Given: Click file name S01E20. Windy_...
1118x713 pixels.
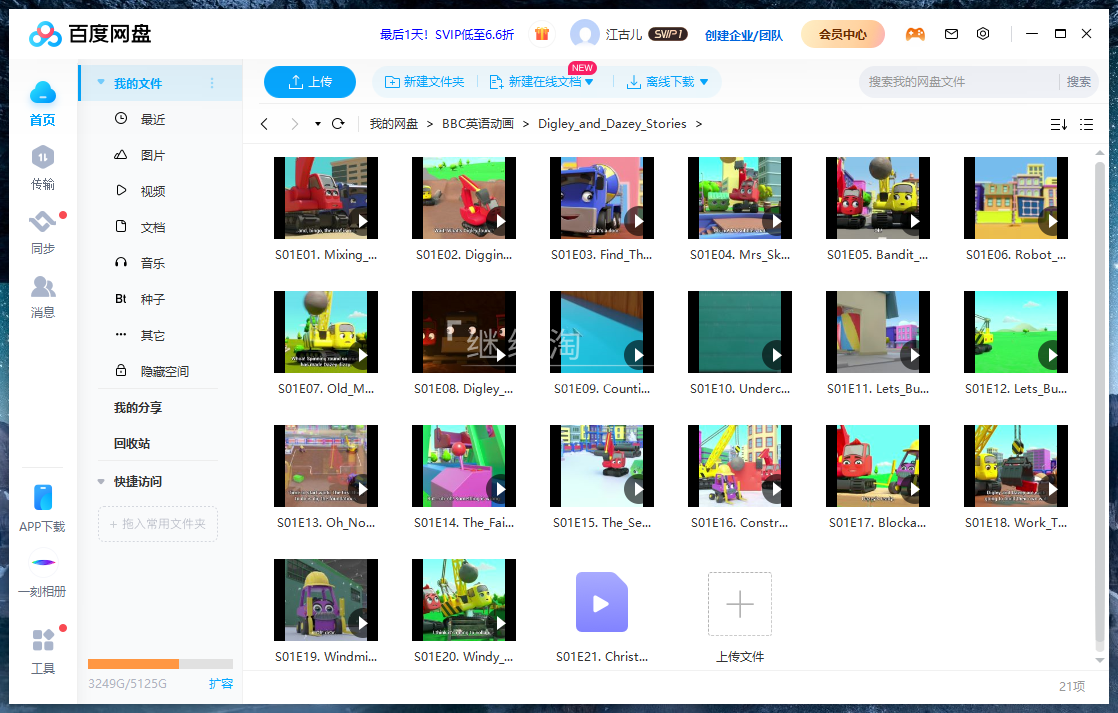Looking at the screenshot, I should click(x=463, y=657).
